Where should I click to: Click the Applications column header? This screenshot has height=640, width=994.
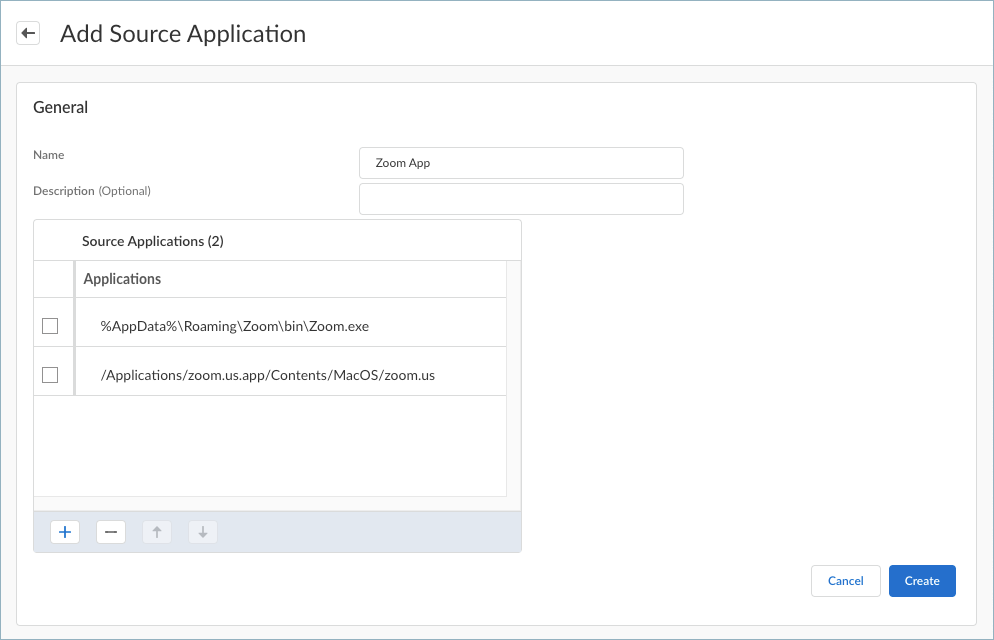coord(122,279)
